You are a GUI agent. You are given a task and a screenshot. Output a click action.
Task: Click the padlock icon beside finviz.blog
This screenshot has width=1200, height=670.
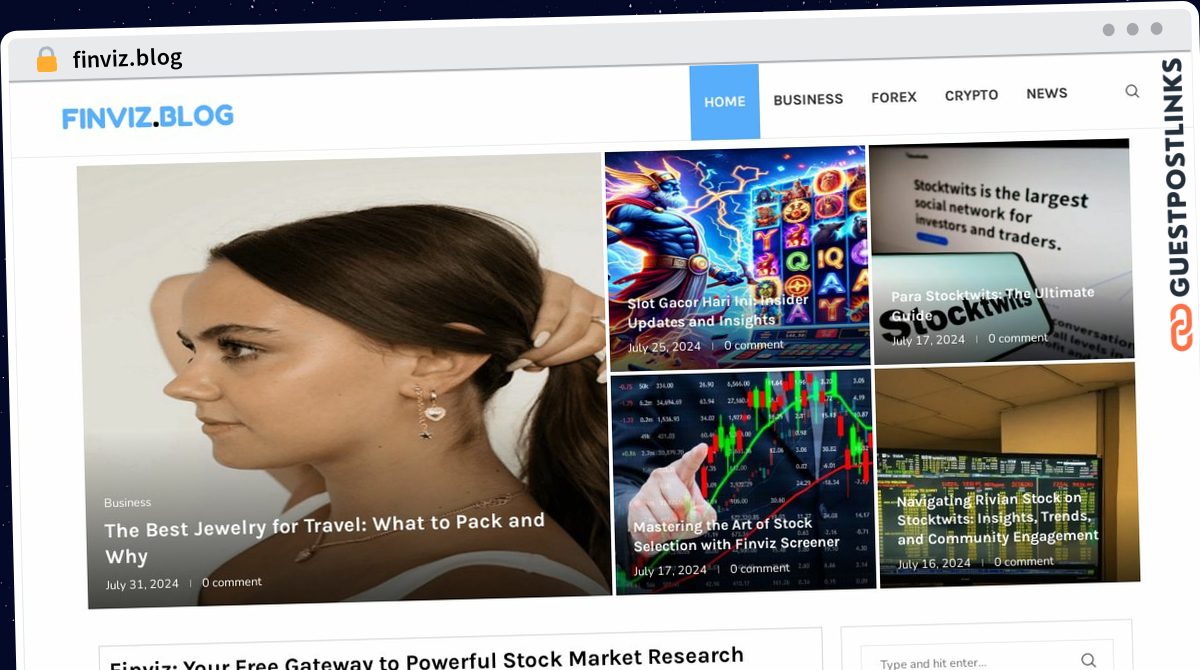(x=47, y=60)
